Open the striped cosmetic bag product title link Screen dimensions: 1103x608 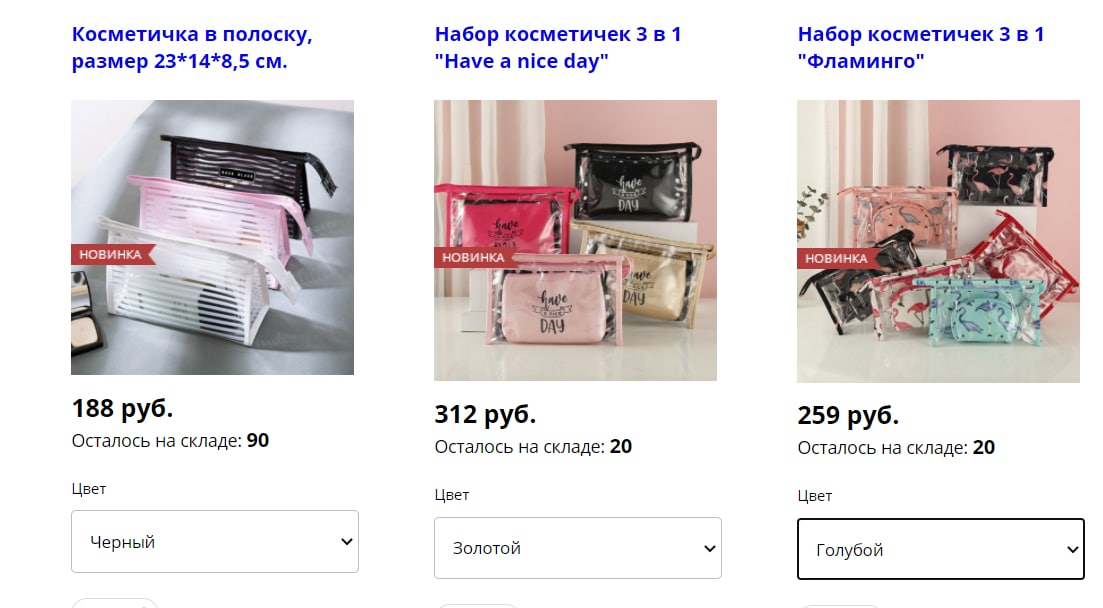(x=191, y=47)
